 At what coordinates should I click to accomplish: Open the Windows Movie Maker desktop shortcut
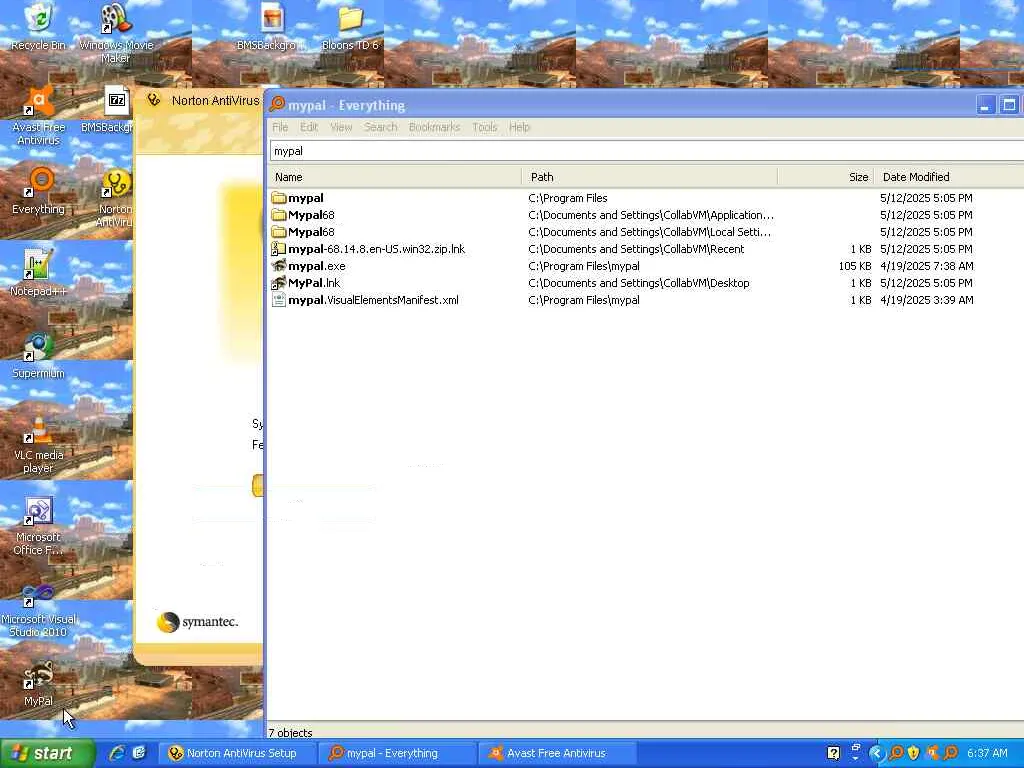pos(116,31)
